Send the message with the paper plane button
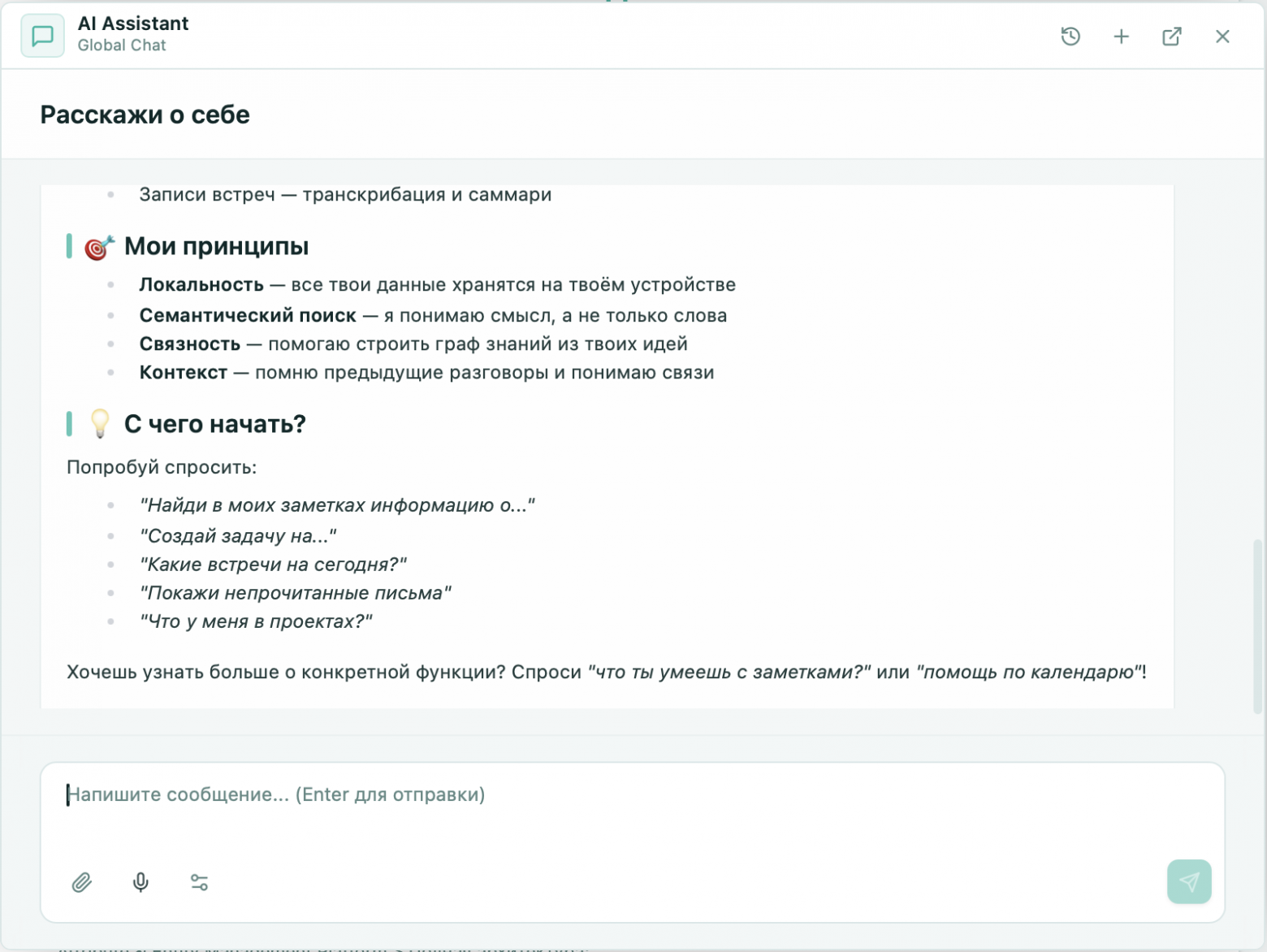Image resolution: width=1267 pixels, height=952 pixels. [1189, 881]
